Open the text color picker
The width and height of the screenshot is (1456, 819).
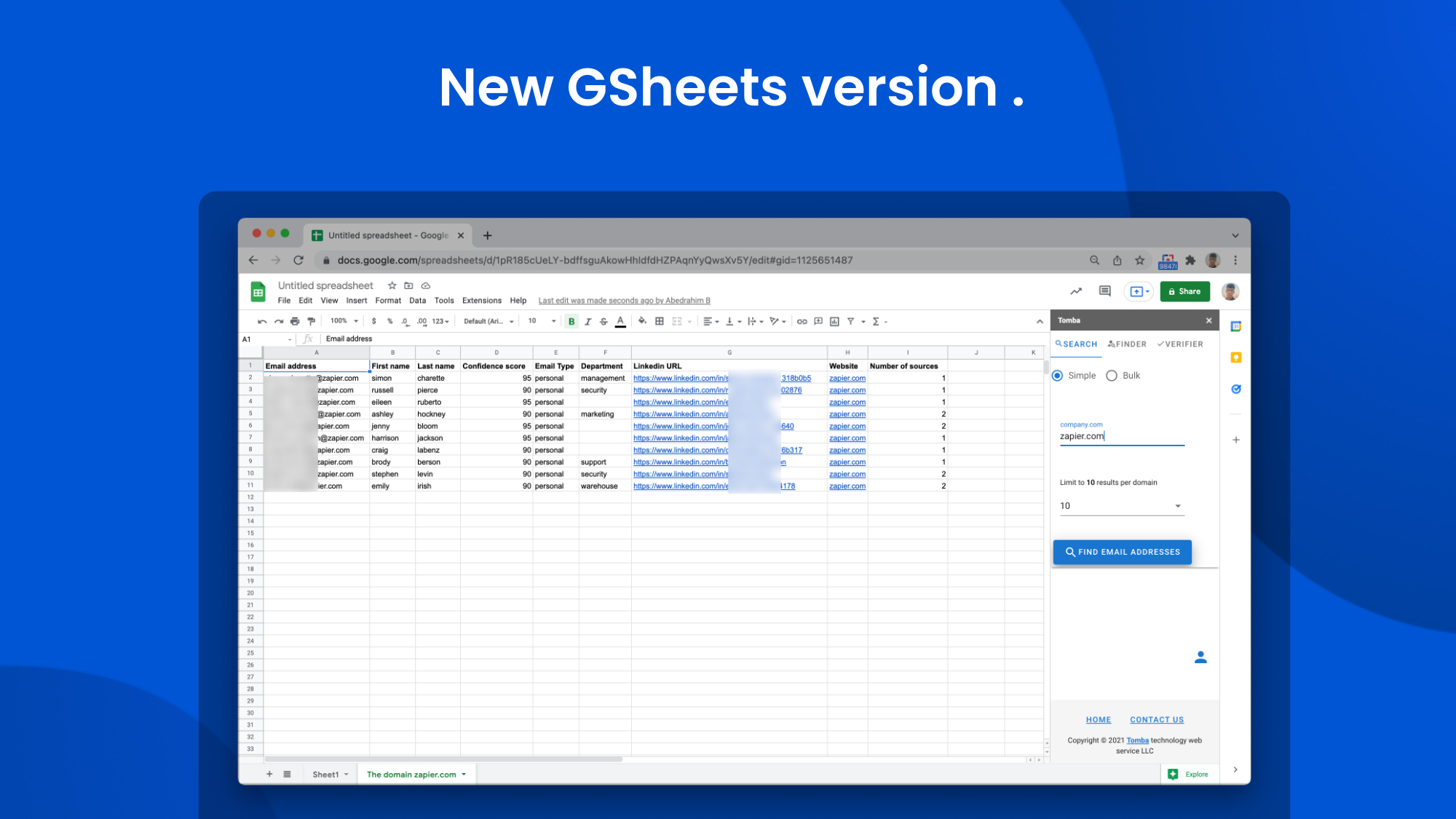(620, 321)
